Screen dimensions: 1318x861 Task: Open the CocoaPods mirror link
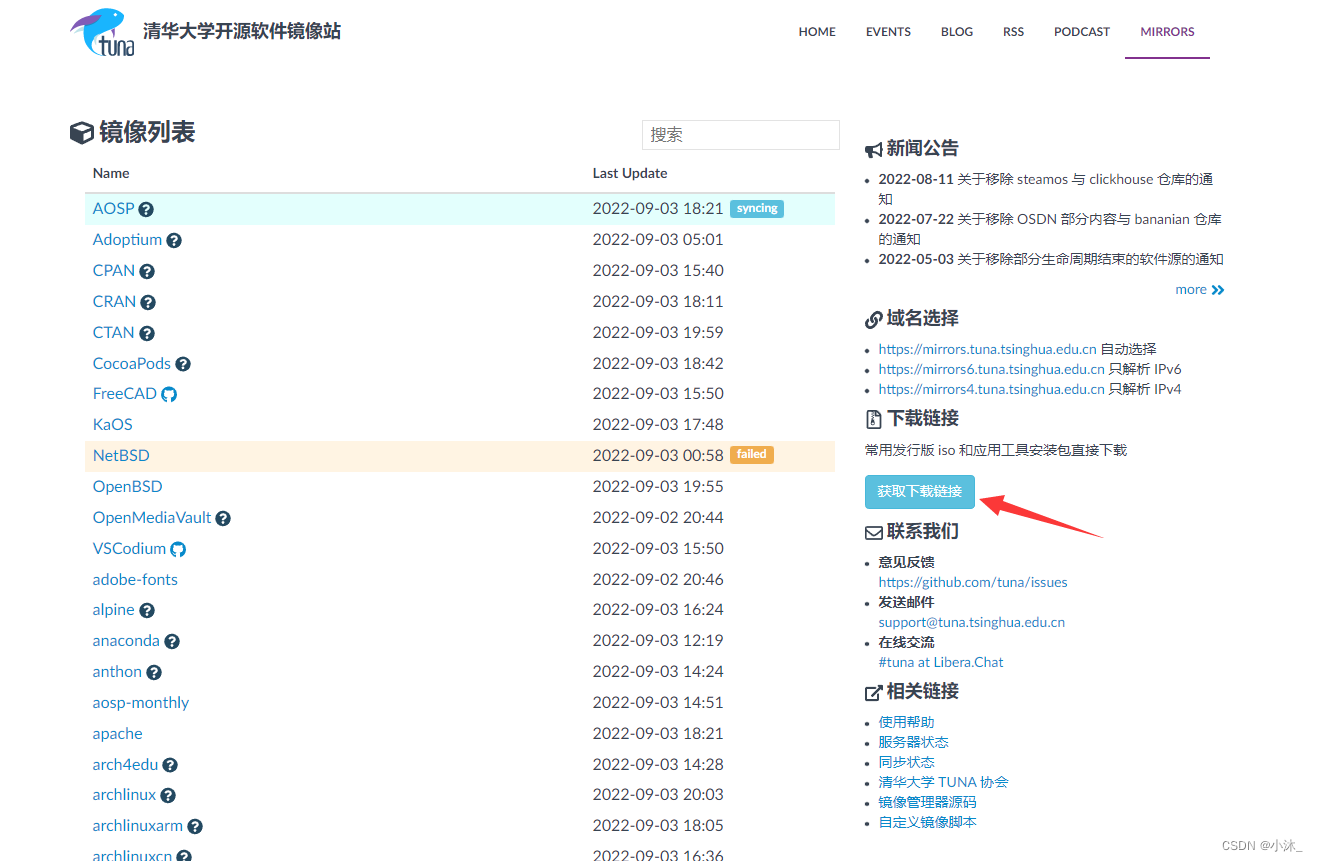132,364
